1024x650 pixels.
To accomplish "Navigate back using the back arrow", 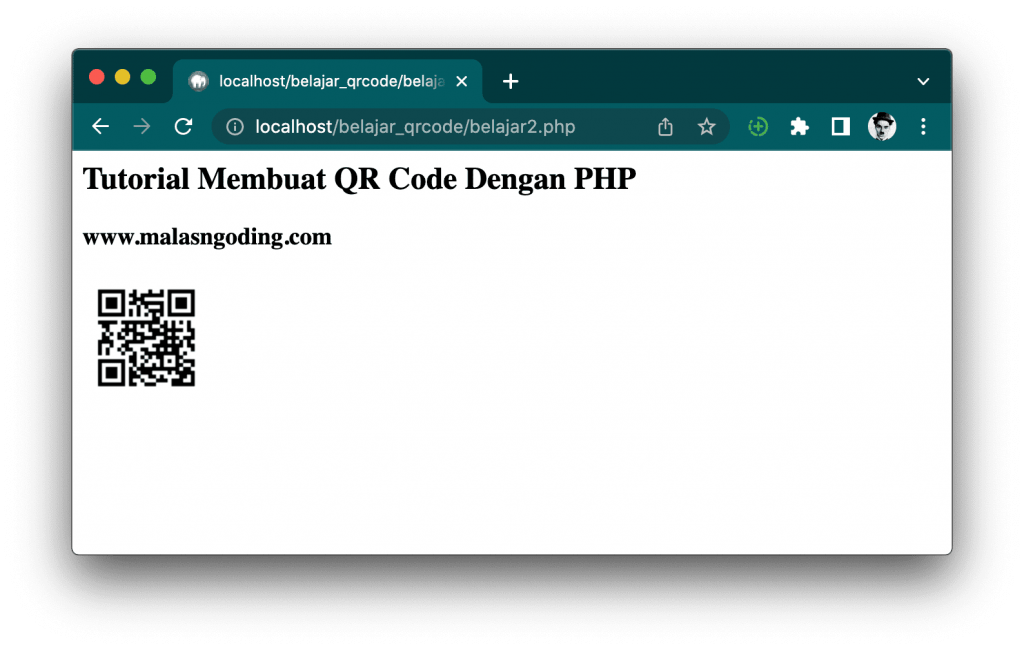I will tap(100, 127).
